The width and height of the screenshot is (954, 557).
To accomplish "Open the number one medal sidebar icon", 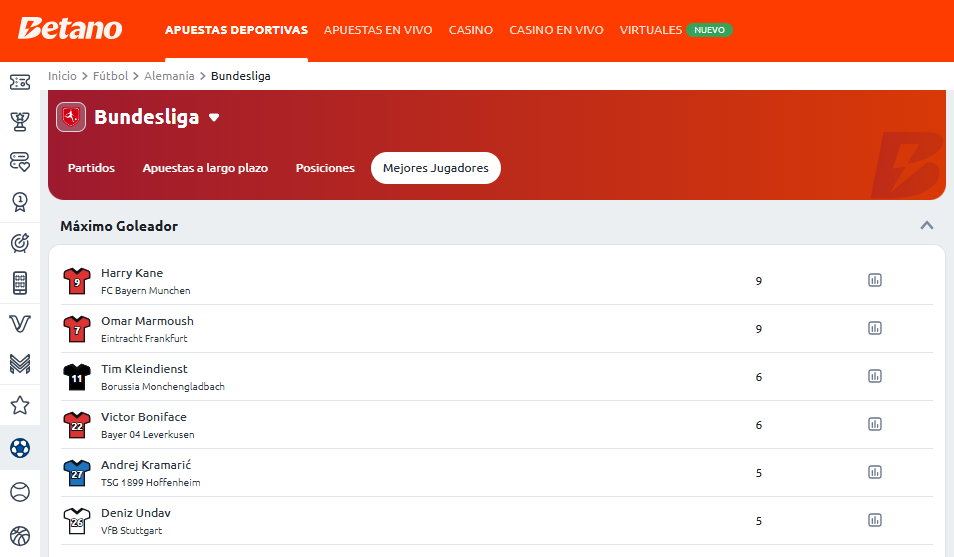I will (x=20, y=202).
